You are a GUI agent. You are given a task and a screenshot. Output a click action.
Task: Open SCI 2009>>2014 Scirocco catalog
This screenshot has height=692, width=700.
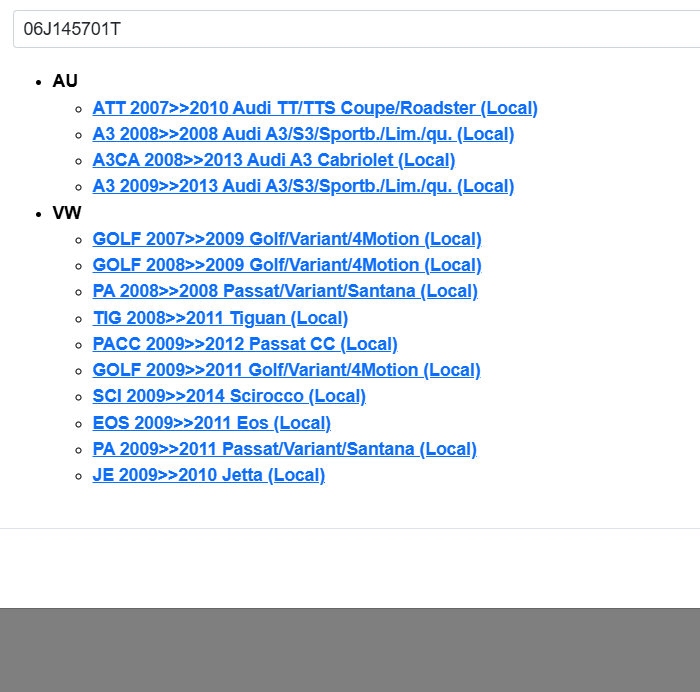[x=229, y=396]
